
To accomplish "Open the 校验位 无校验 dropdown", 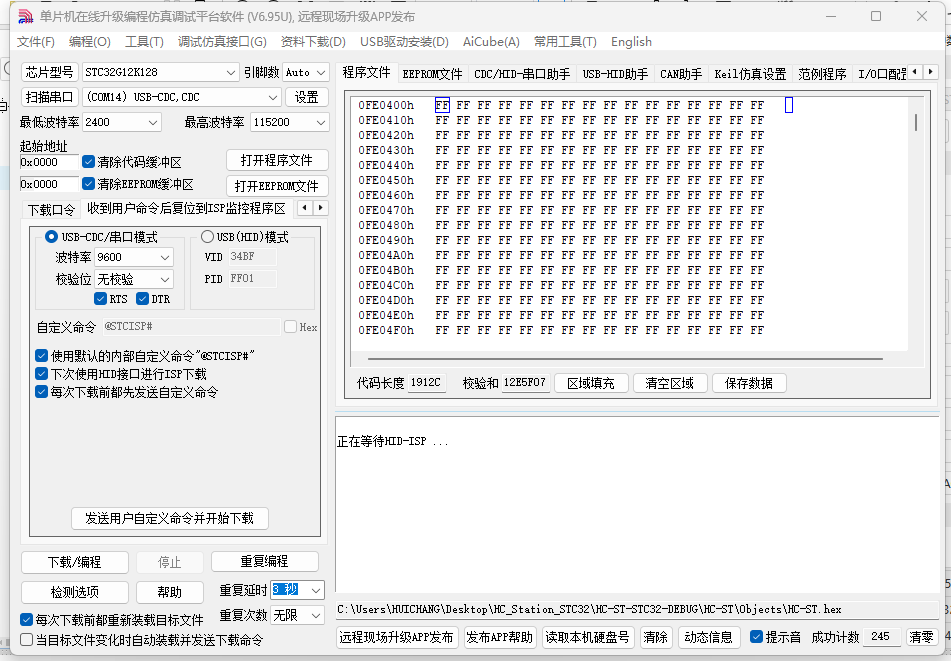I will pos(165,279).
